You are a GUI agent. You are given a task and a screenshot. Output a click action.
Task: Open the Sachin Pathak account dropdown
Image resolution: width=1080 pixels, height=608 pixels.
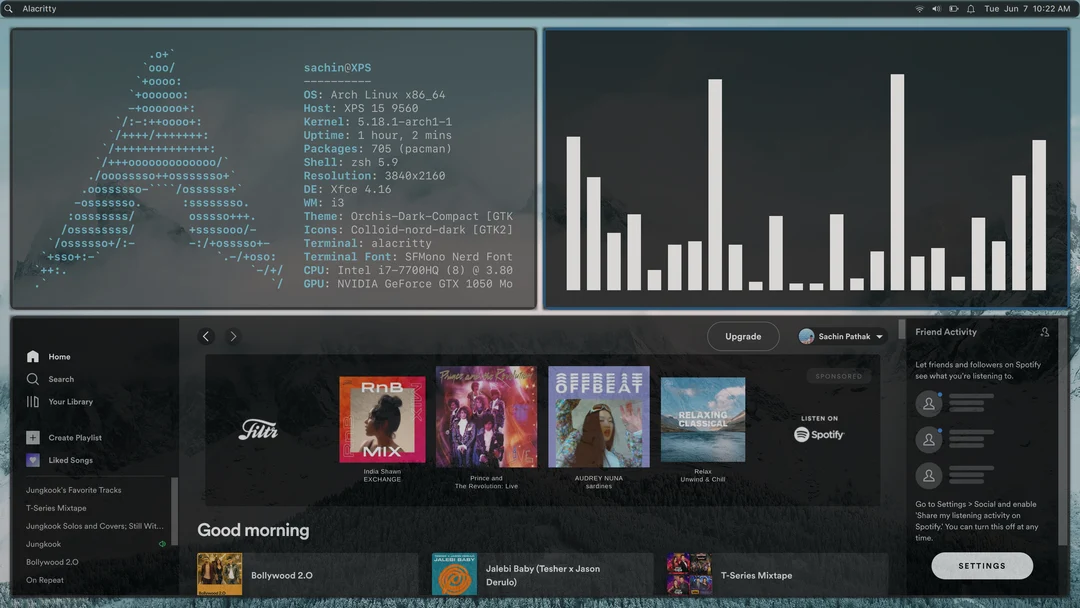[x=841, y=336]
